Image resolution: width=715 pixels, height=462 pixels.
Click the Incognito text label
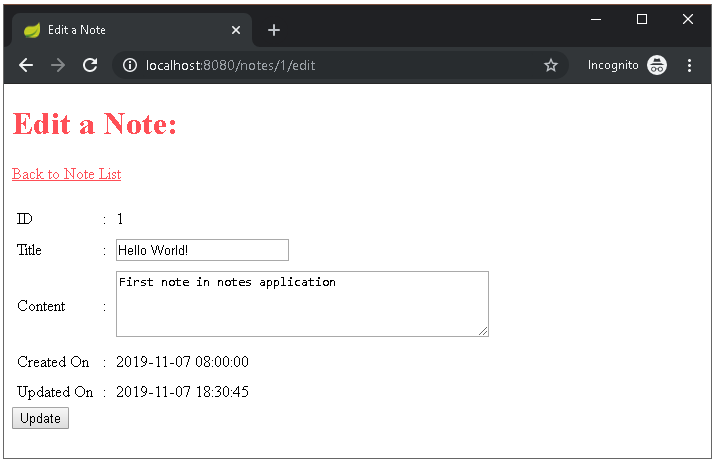coord(613,65)
